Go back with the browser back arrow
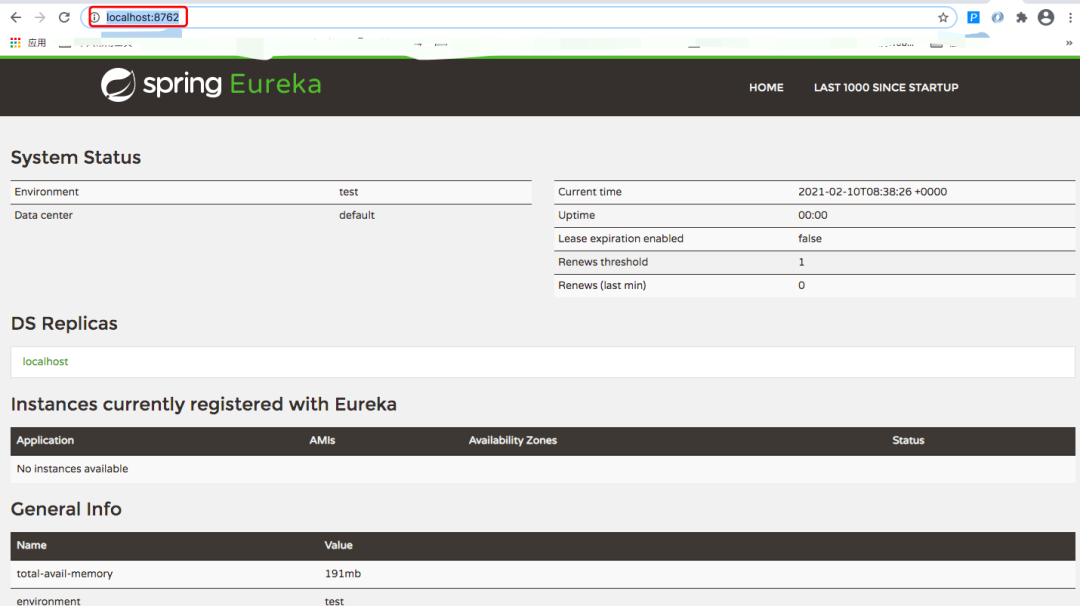Screen dimensions: 1080x606 pos(16,17)
